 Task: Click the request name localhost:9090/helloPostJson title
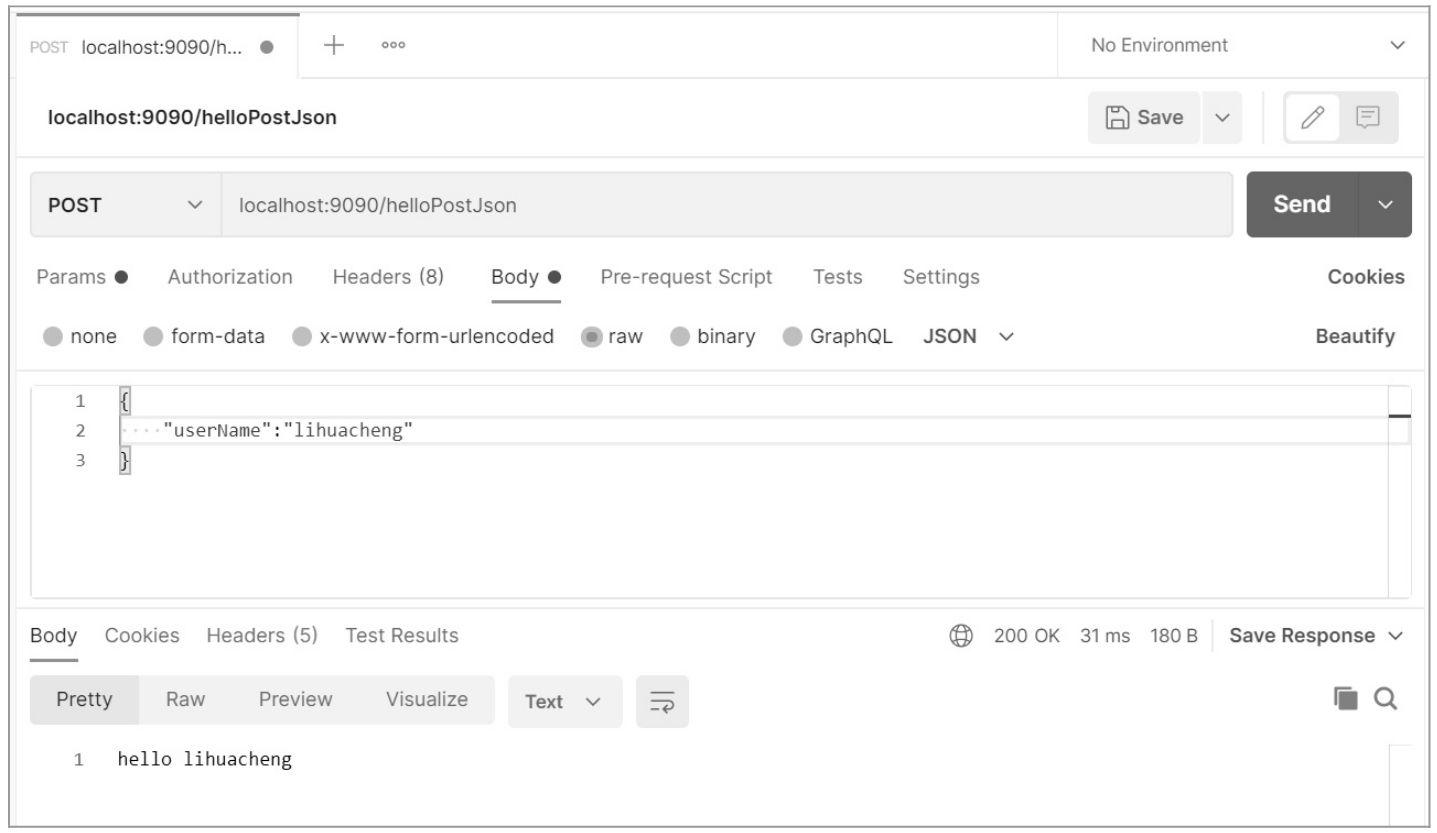click(x=193, y=118)
